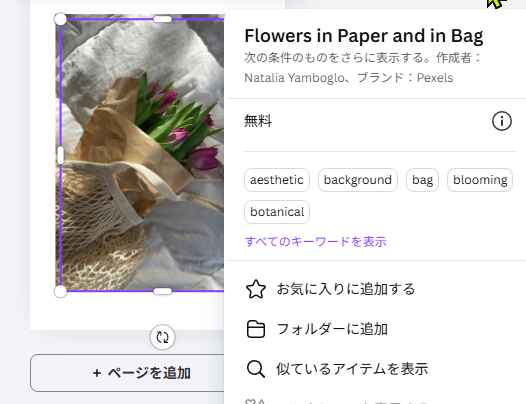Image resolution: width=526 pixels, height=404 pixels.
Task: Select the bag keyword tag
Action: [422, 180]
